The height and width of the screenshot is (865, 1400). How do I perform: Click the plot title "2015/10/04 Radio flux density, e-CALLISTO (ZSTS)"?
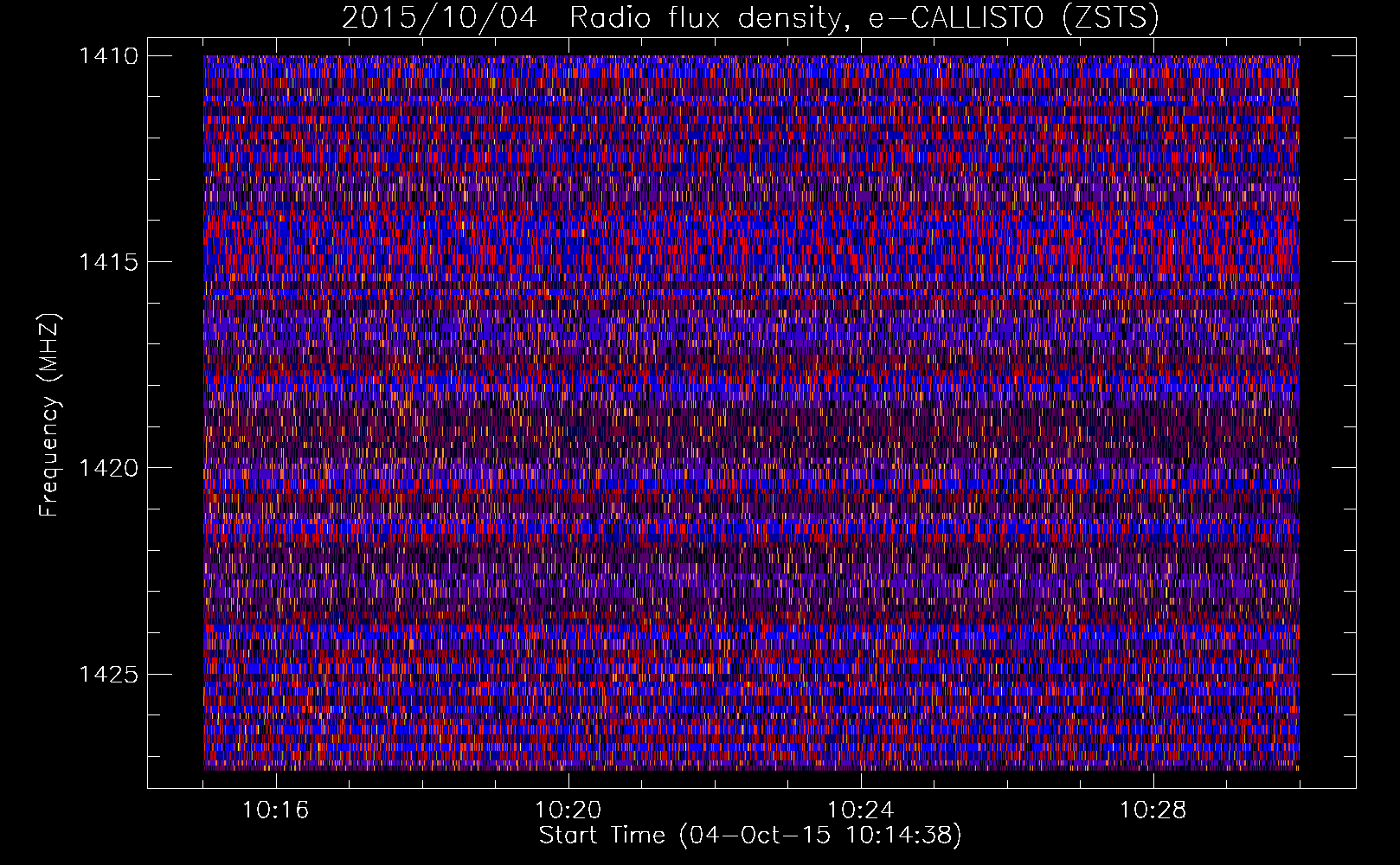tap(750, 18)
